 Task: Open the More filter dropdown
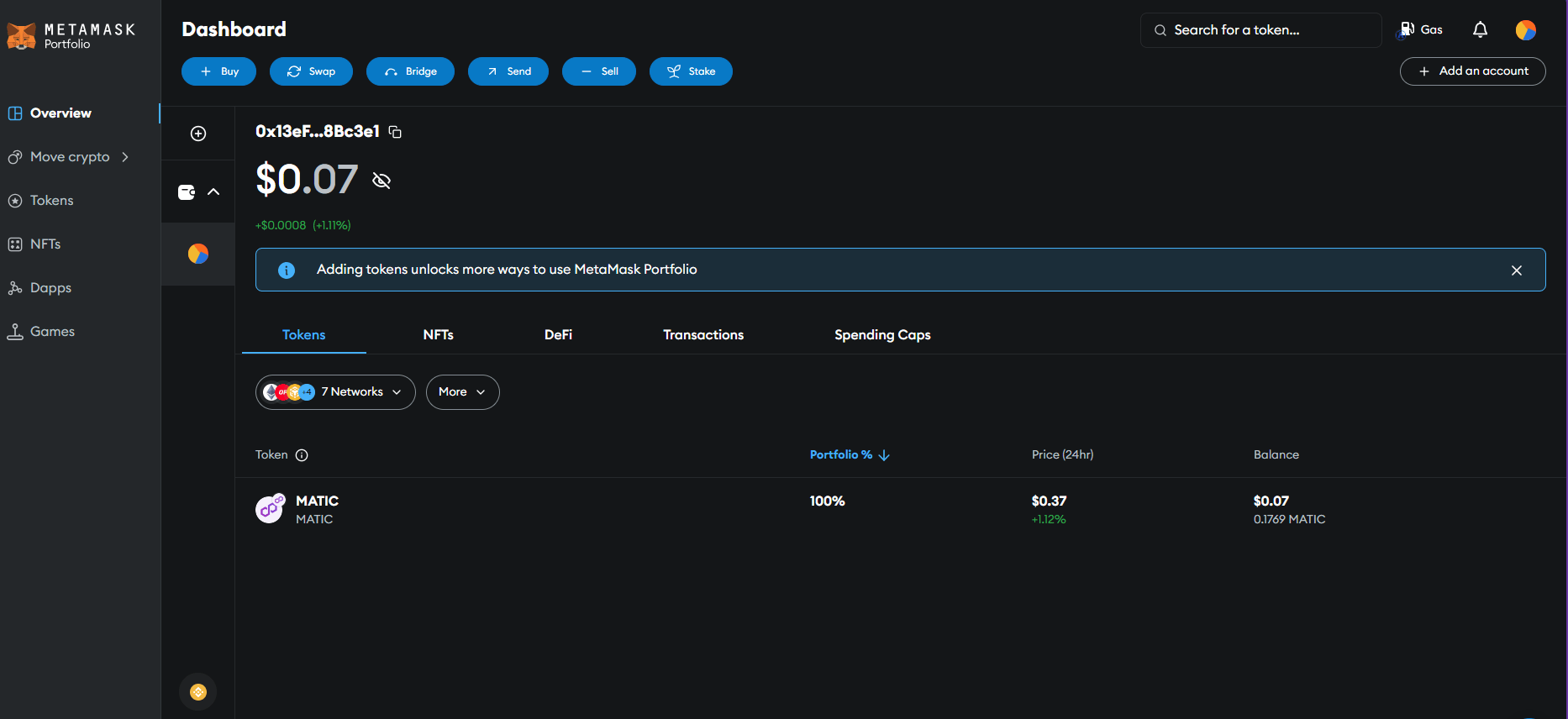pyautogui.click(x=463, y=392)
